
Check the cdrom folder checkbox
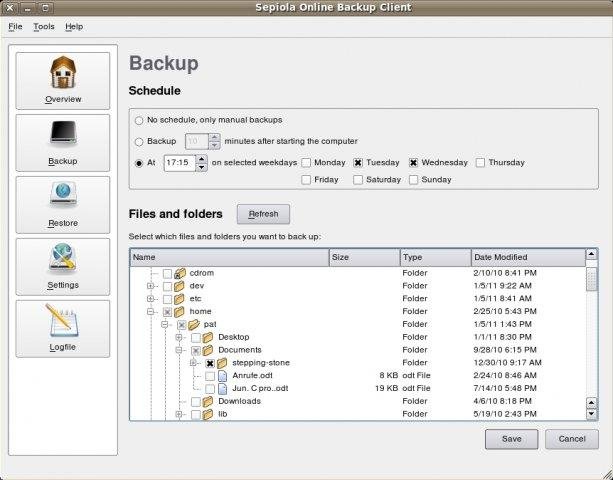click(167, 274)
